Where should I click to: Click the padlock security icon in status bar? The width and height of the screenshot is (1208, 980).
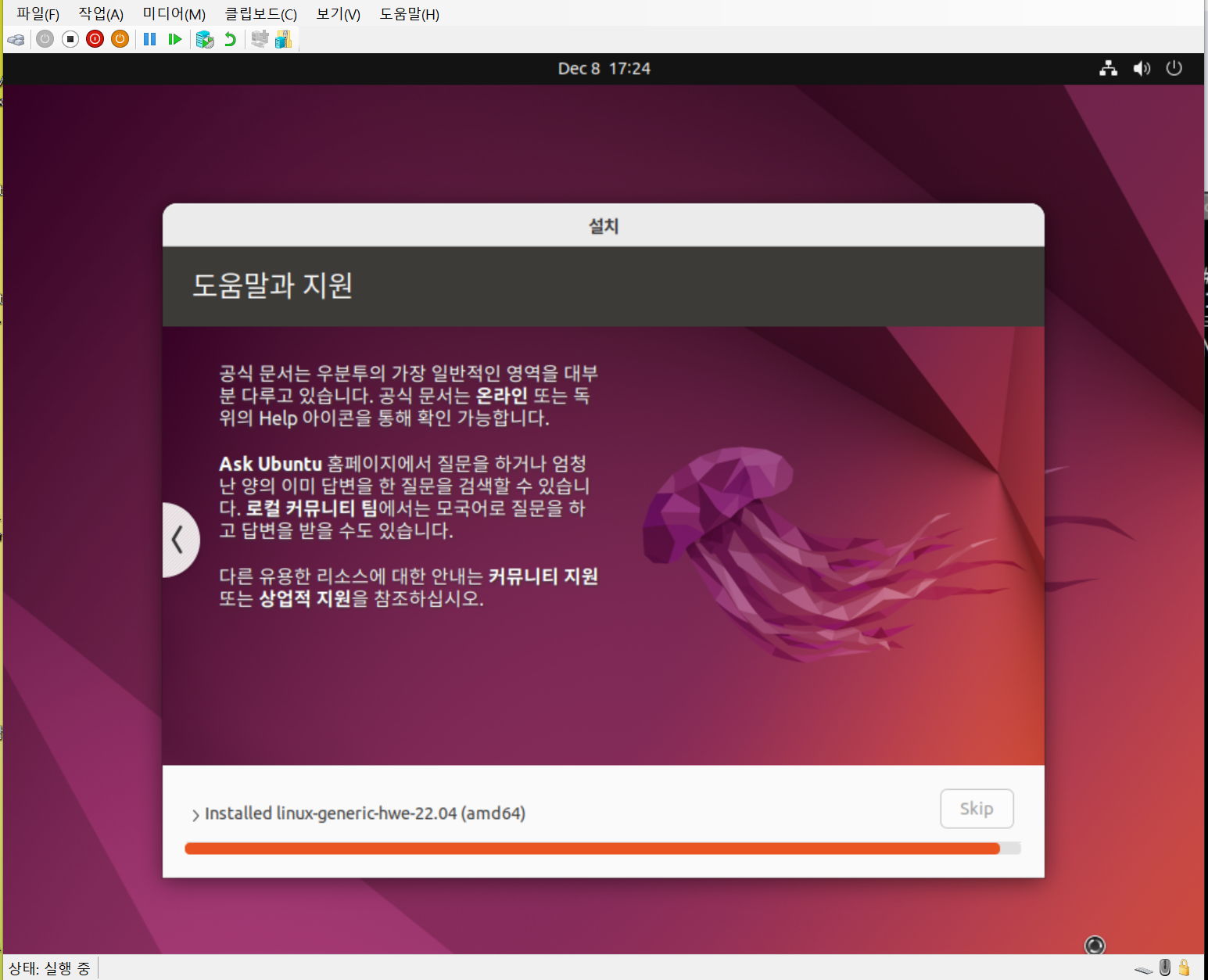click(x=1185, y=967)
